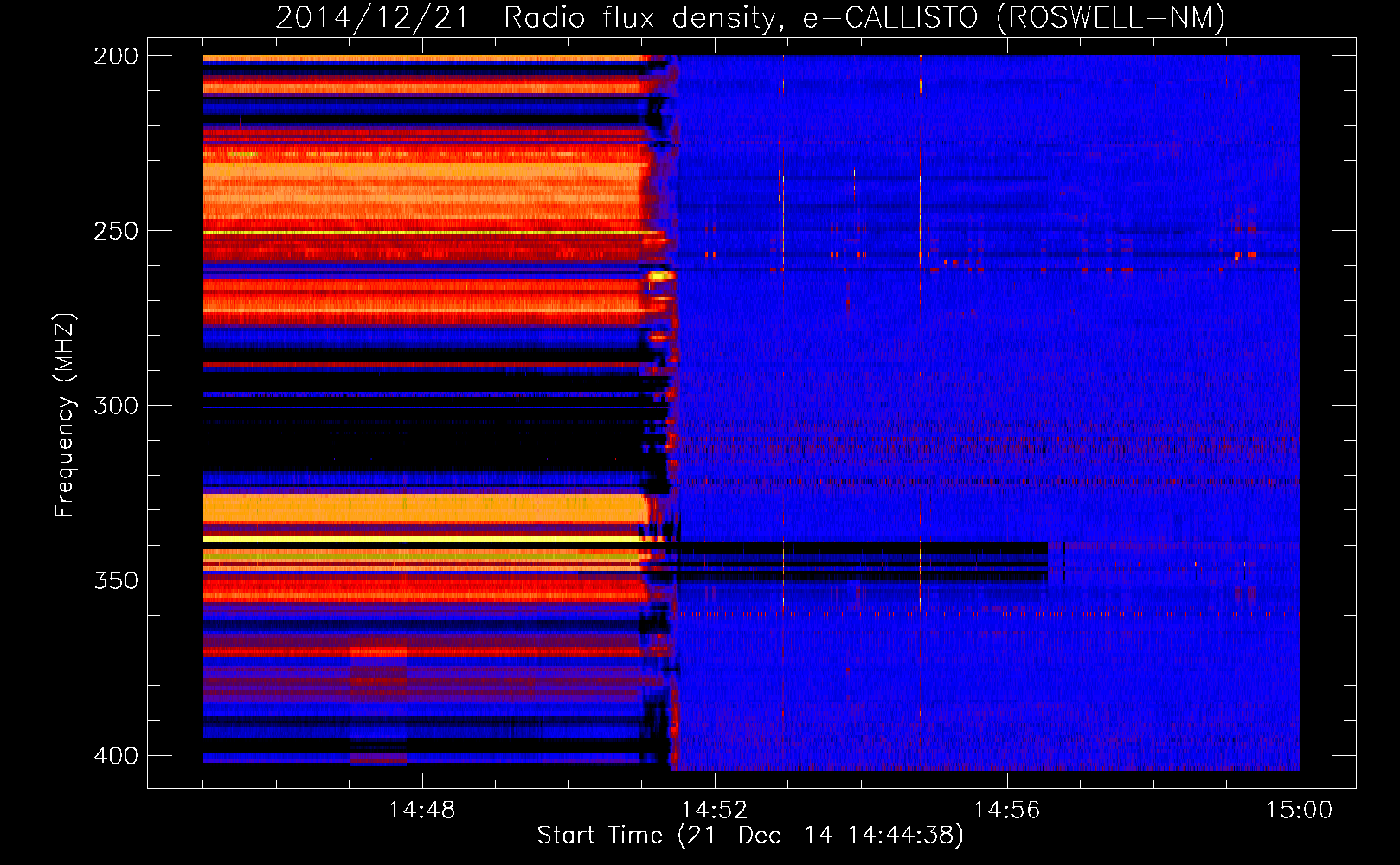The width and height of the screenshot is (1400, 865).
Task: Click the thick orange band near 330 MHz
Action: click(x=424, y=508)
